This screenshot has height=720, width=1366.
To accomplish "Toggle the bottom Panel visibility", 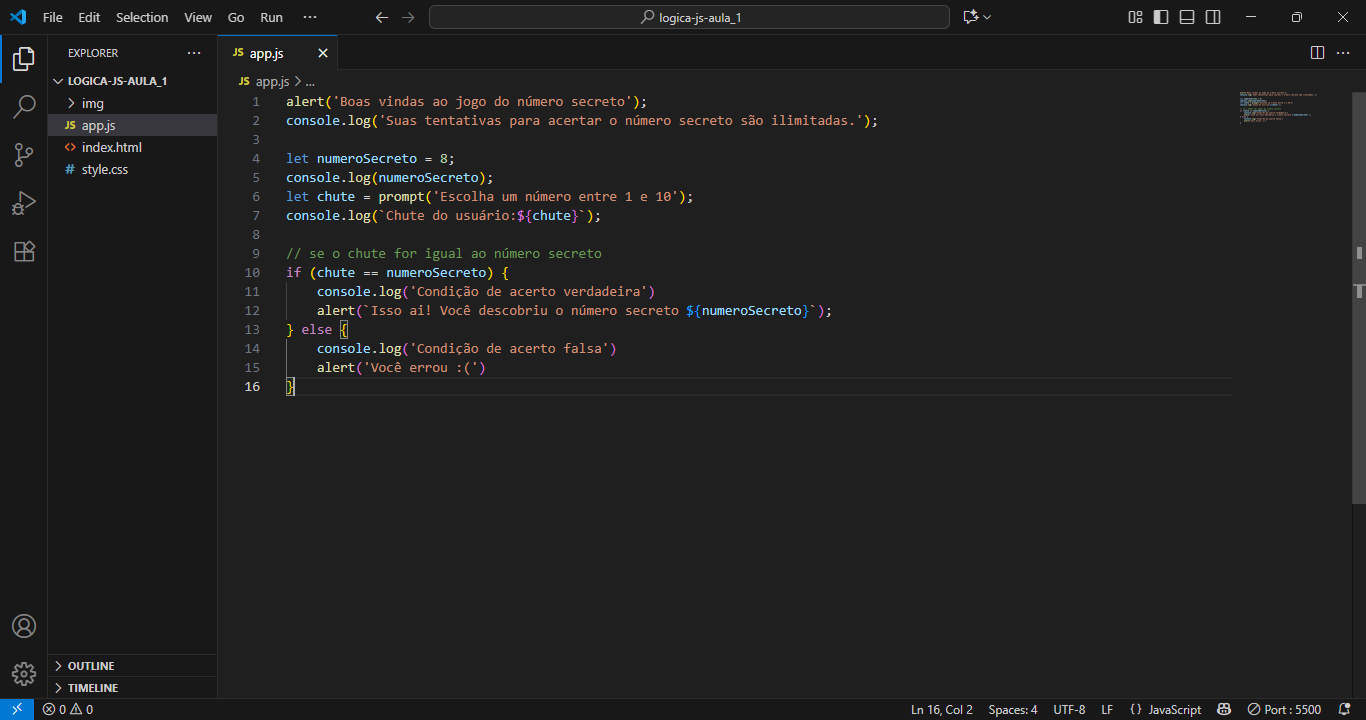I will tap(1187, 17).
